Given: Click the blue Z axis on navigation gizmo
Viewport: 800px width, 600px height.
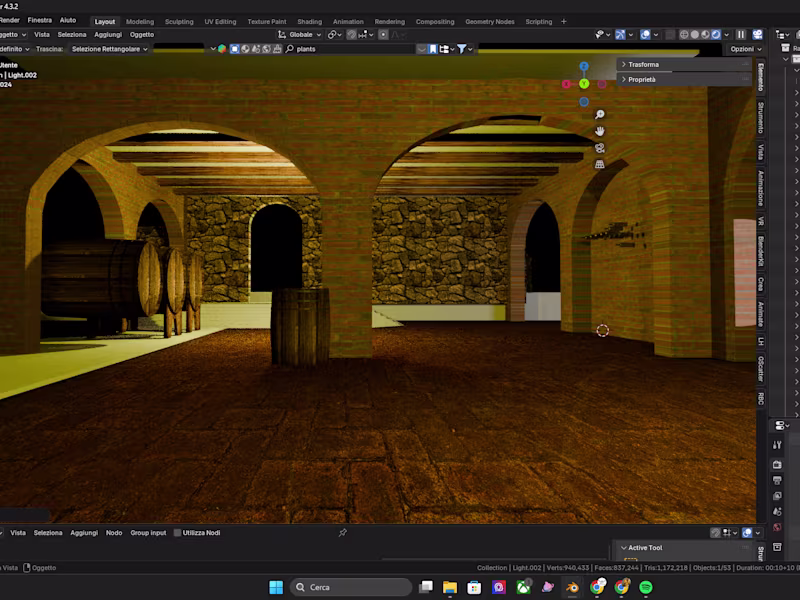Looking at the screenshot, I should [x=584, y=66].
